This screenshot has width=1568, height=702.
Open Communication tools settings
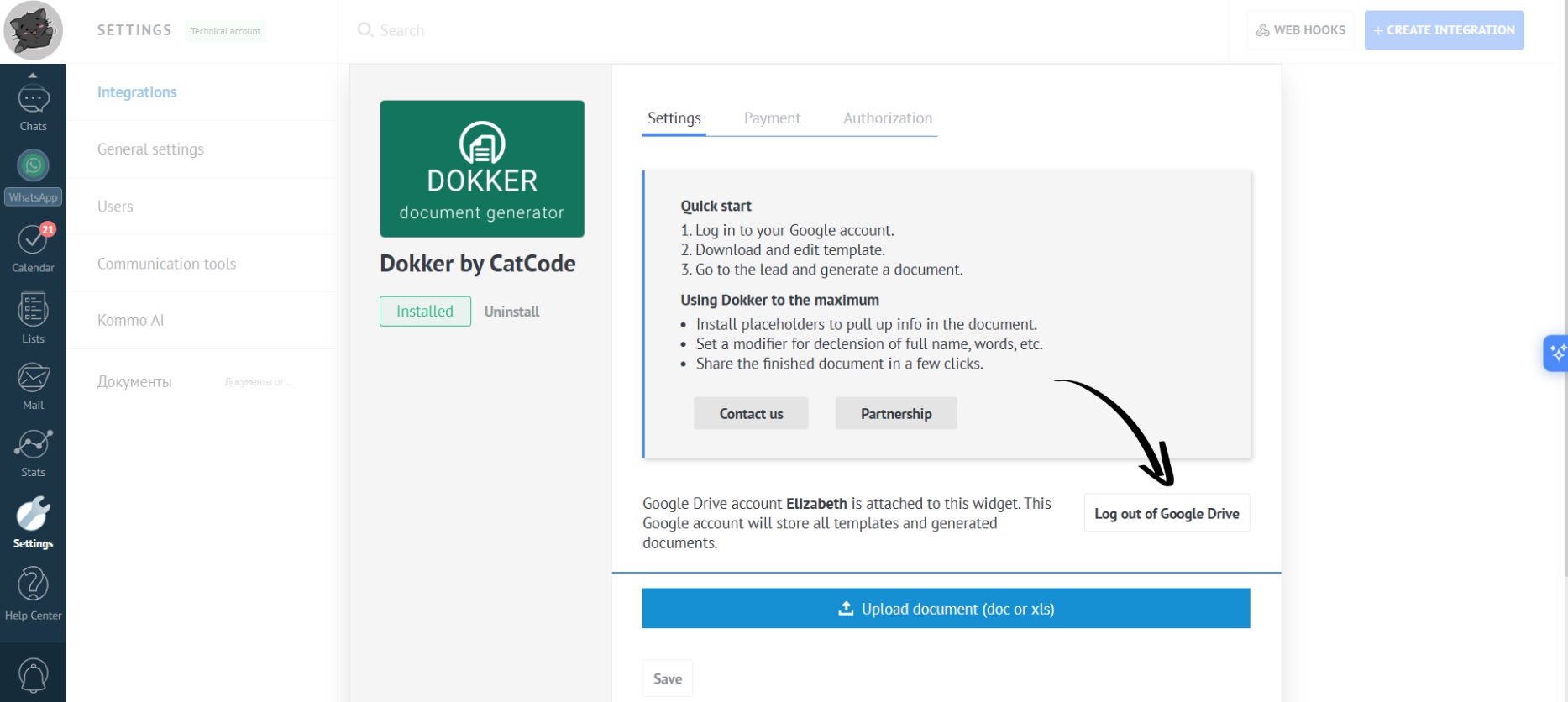pos(166,264)
